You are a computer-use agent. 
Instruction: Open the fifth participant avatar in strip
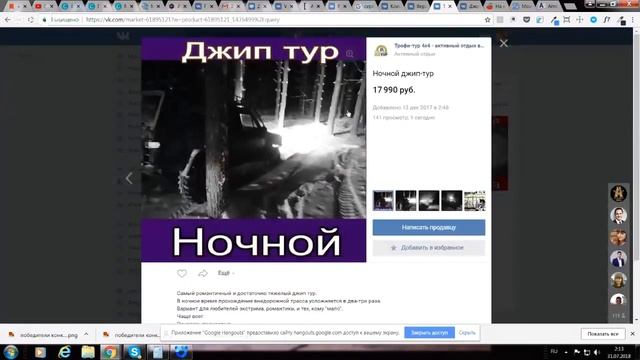618,280
